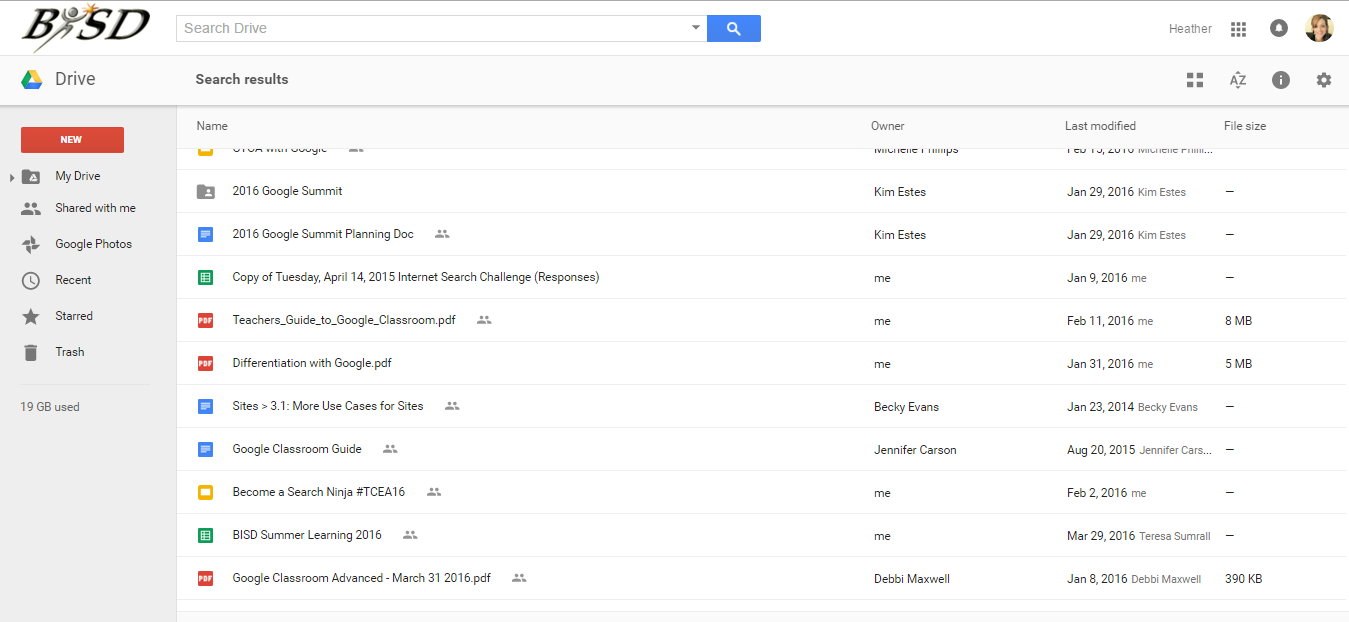The image size is (1349, 622).
Task: View Starred items
Action: pyautogui.click(x=74, y=316)
